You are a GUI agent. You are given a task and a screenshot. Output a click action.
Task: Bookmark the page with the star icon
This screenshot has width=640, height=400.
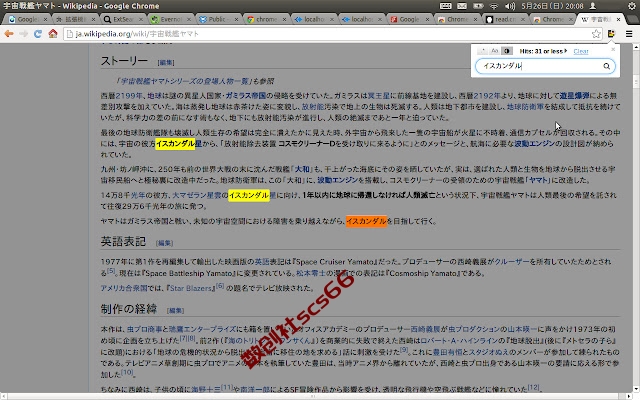pos(596,34)
